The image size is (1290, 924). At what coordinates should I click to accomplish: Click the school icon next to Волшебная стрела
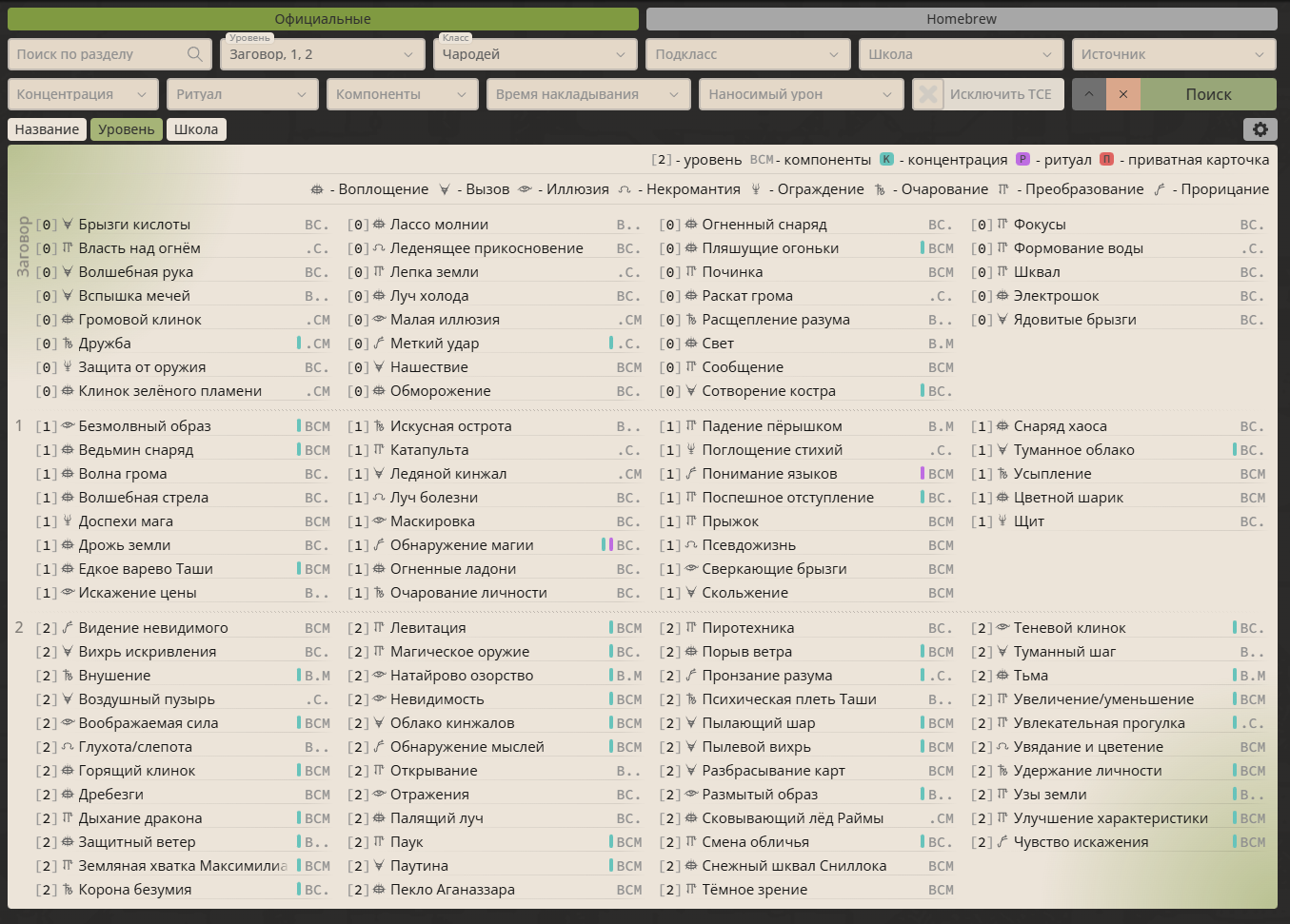pyautogui.click(x=68, y=498)
